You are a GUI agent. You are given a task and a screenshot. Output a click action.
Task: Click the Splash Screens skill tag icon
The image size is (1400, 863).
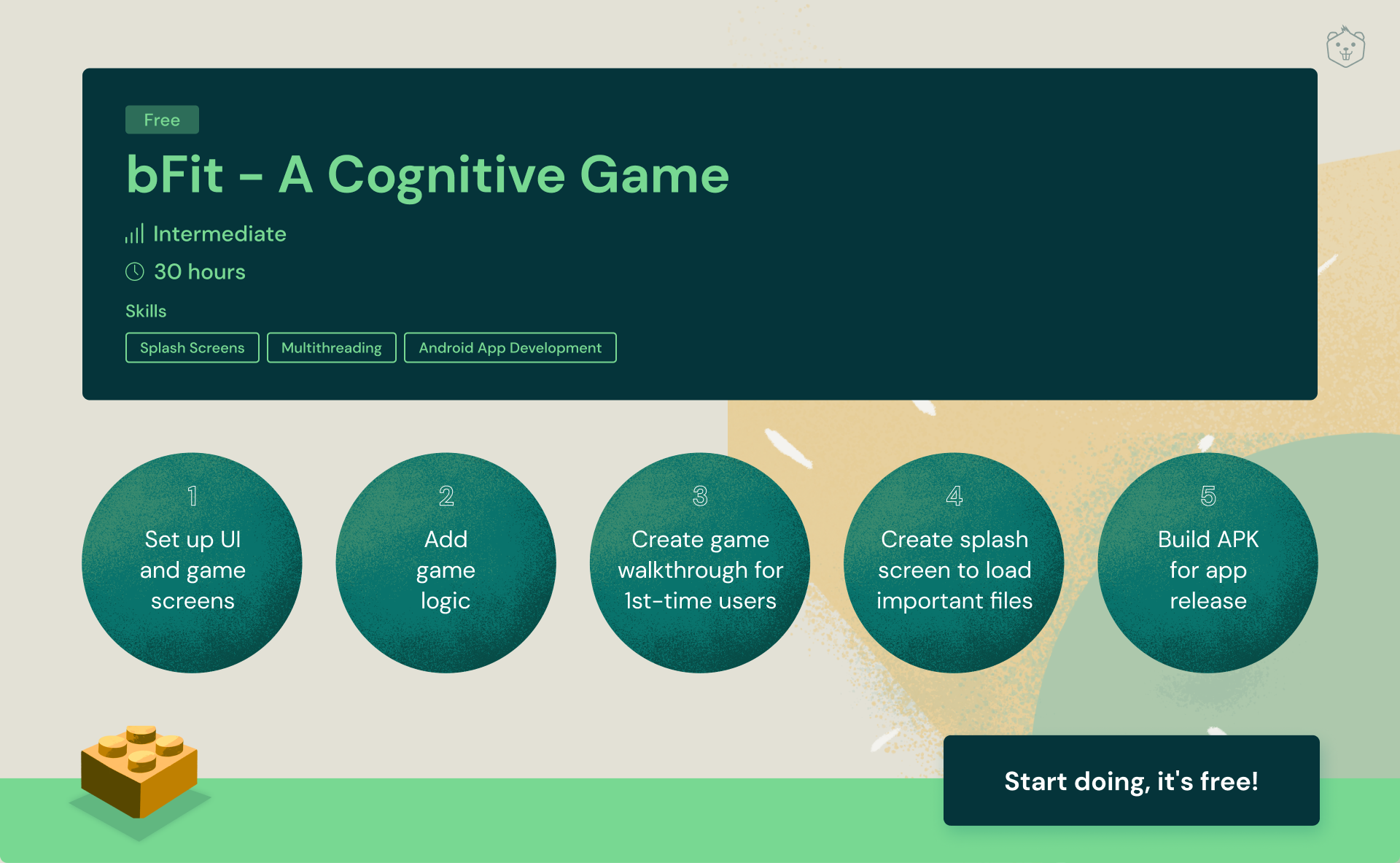coord(191,348)
